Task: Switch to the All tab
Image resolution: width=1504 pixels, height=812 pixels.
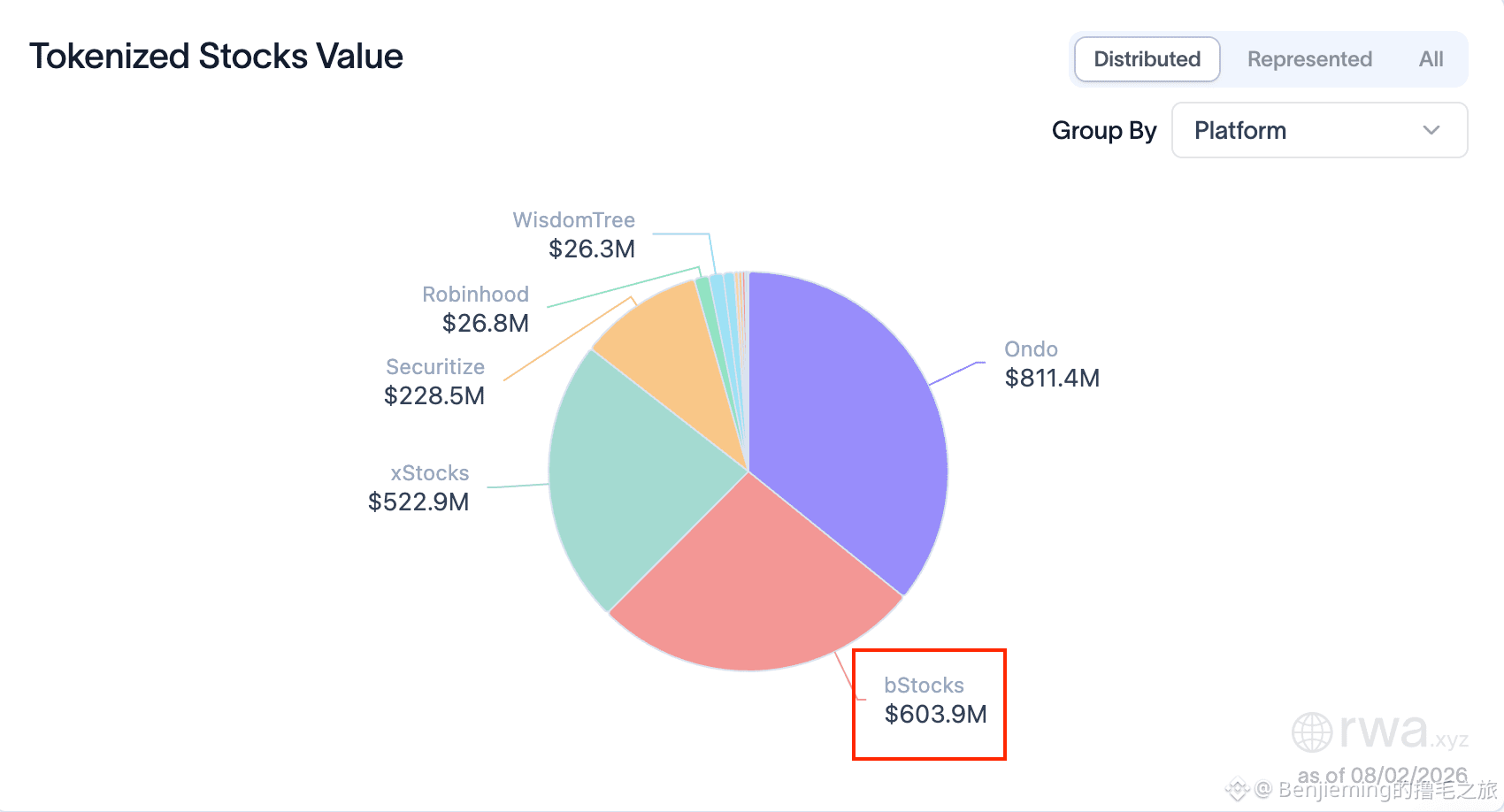Action: [1431, 59]
